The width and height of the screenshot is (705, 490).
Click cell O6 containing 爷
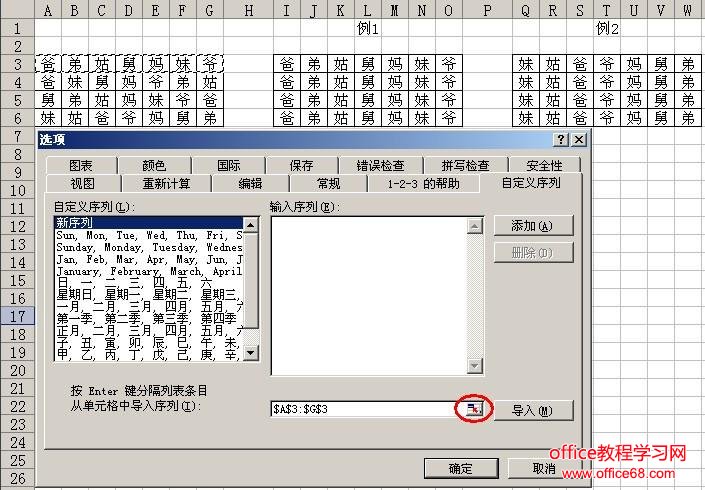click(x=449, y=118)
